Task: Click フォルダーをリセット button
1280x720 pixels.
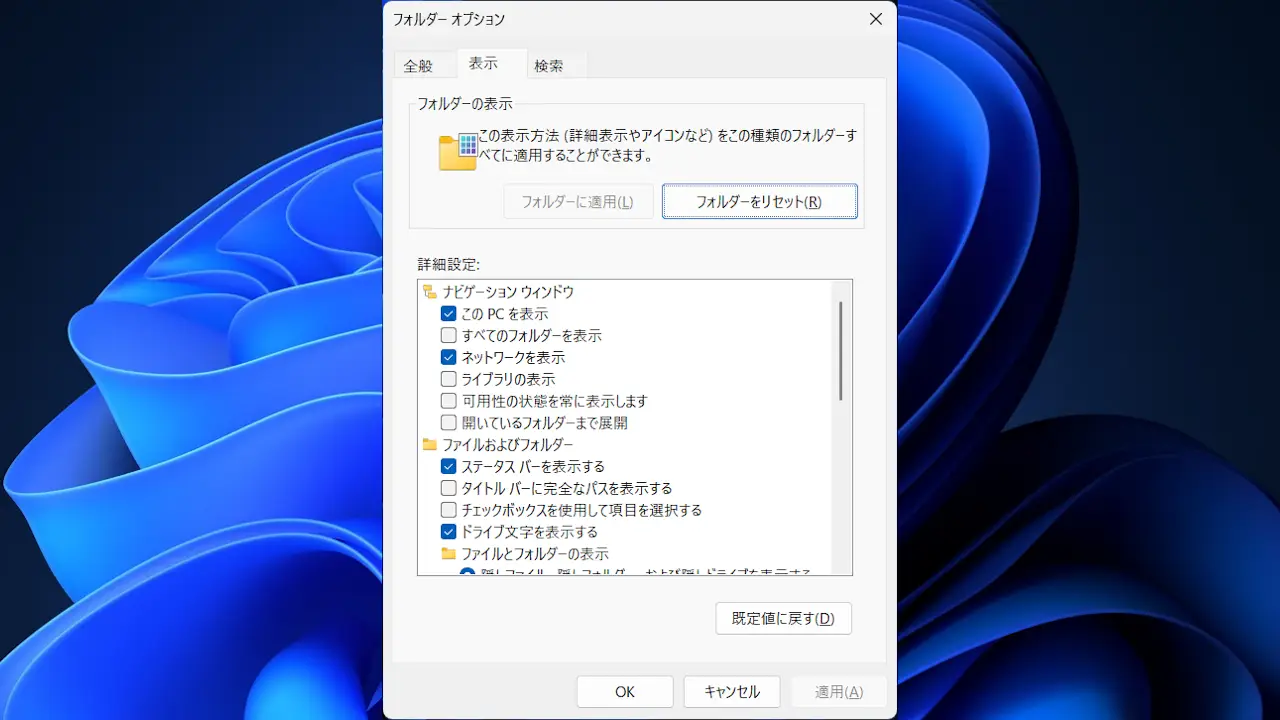Action: coord(759,201)
